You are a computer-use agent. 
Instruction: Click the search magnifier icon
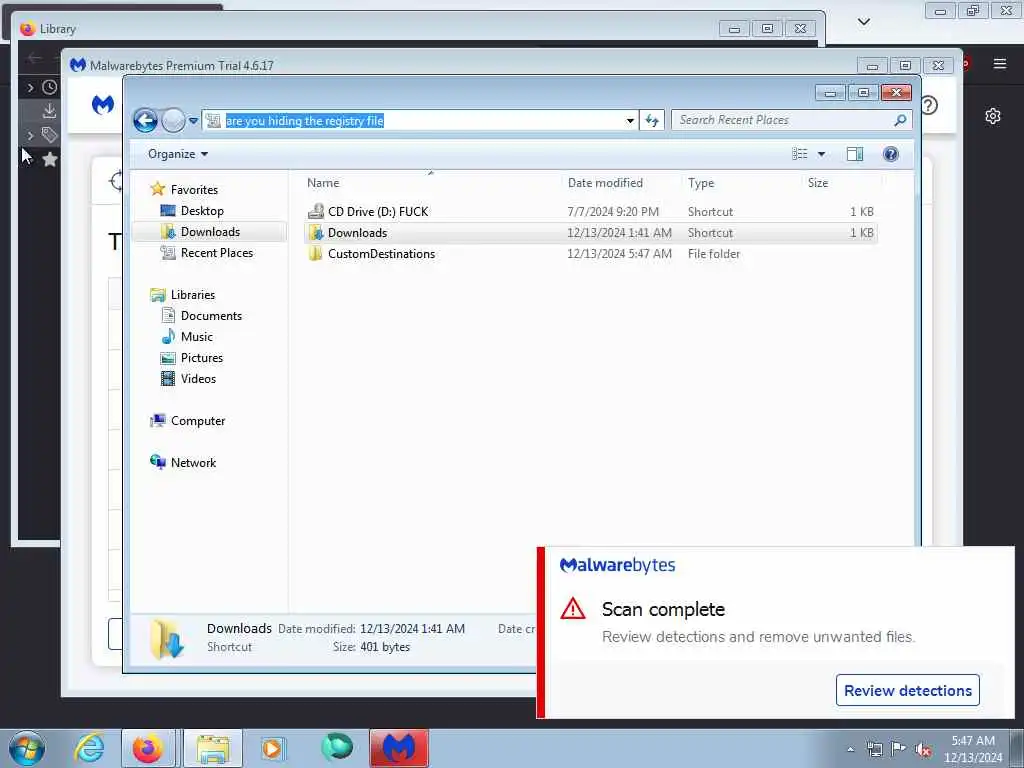tap(900, 120)
